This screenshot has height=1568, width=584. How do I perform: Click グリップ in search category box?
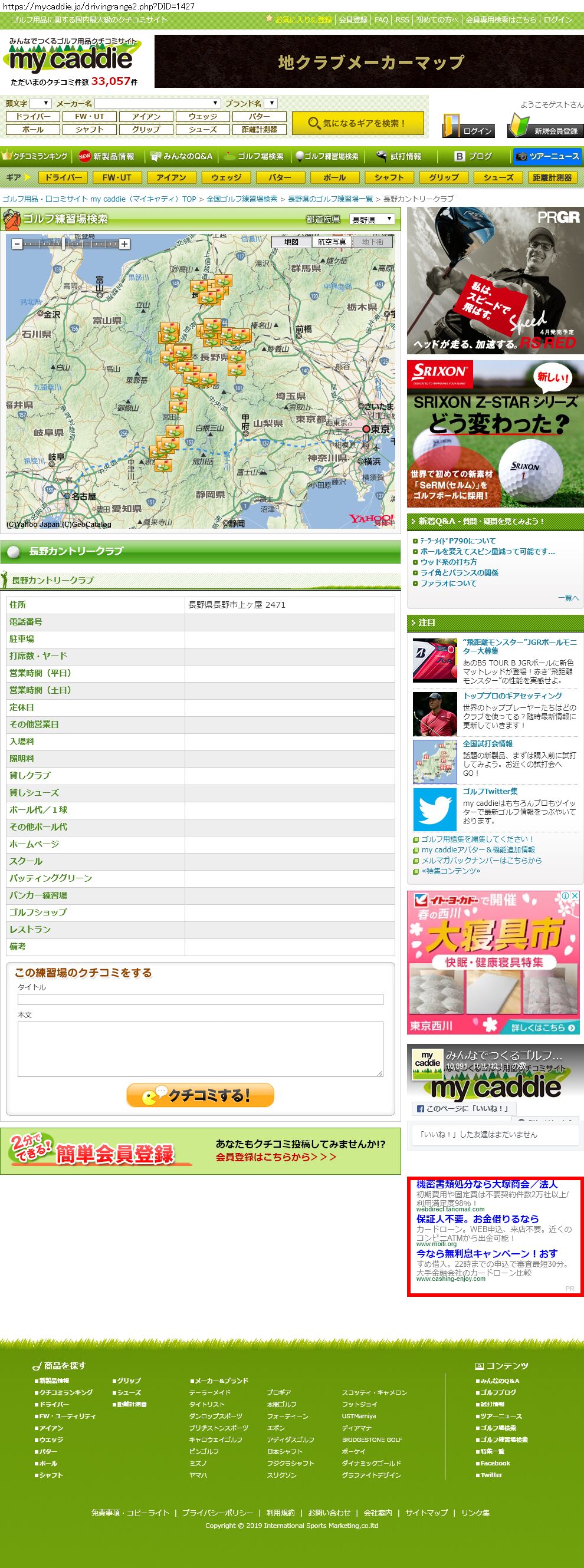click(x=146, y=129)
